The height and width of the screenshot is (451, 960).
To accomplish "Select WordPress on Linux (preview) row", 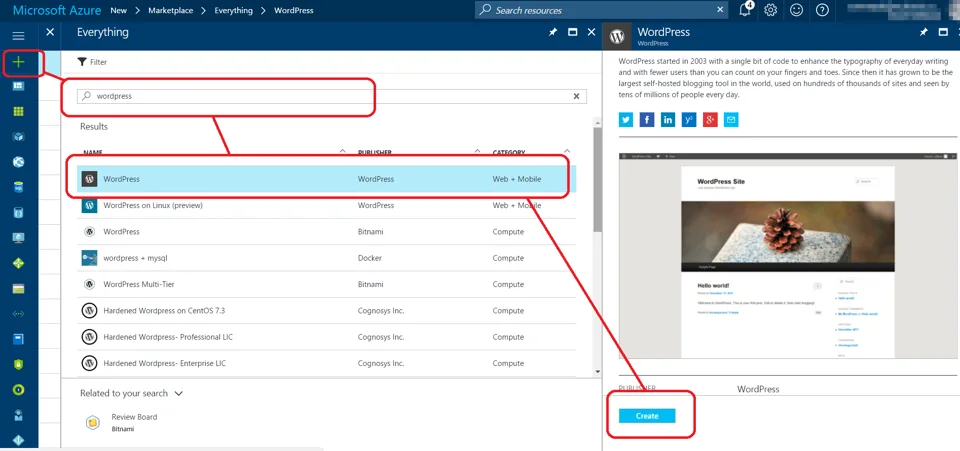I will click(326, 206).
